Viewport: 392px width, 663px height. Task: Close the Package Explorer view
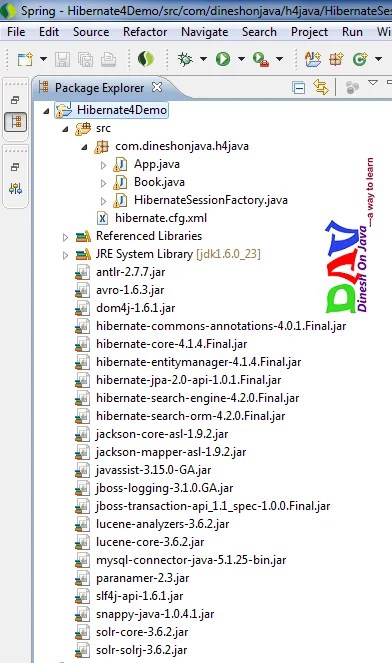click(x=157, y=87)
